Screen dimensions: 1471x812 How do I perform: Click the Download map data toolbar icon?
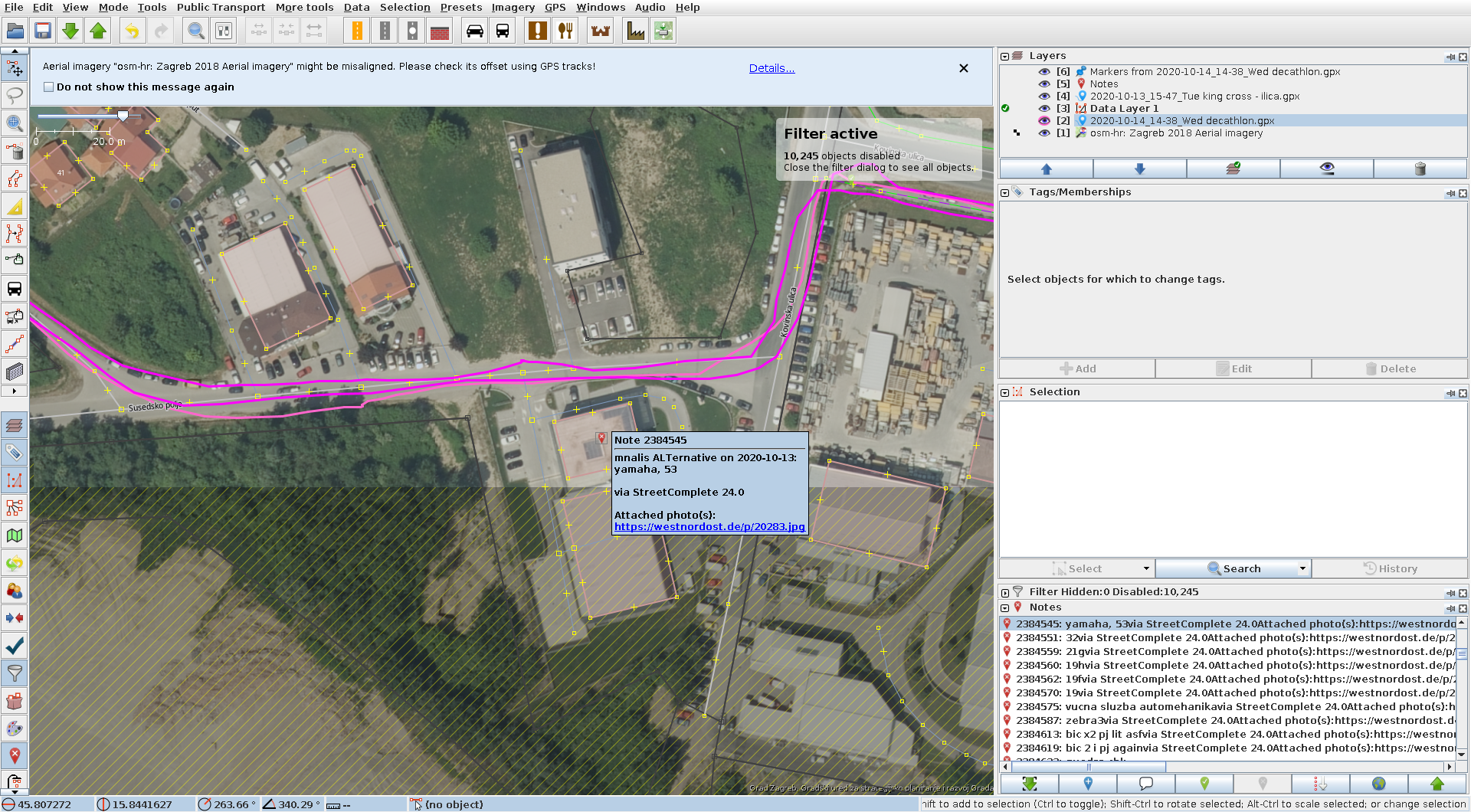coord(70,31)
